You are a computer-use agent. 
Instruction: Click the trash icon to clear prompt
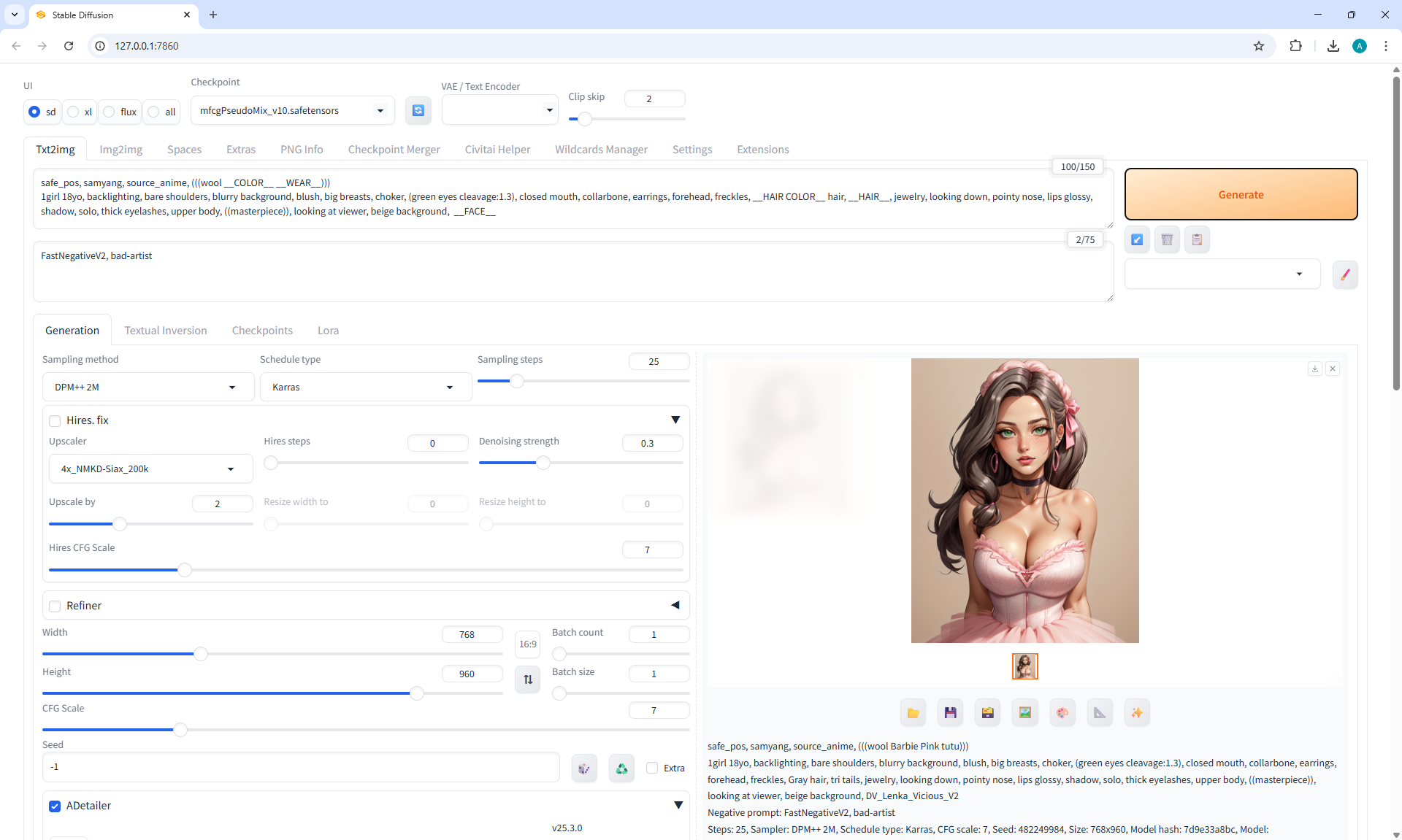point(1167,239)
